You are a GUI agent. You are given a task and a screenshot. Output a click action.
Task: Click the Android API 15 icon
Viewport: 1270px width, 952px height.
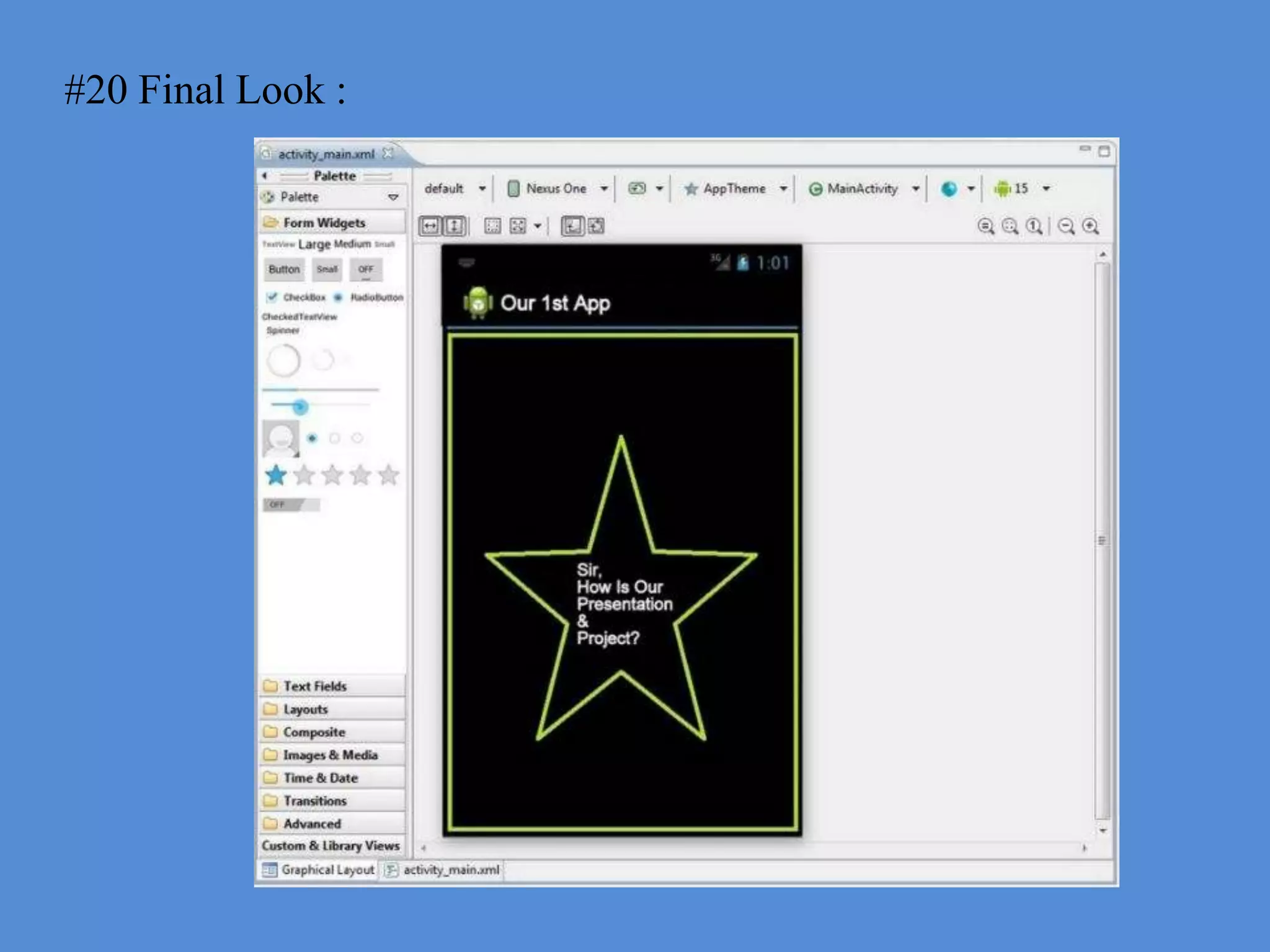tap(1003, 188)
